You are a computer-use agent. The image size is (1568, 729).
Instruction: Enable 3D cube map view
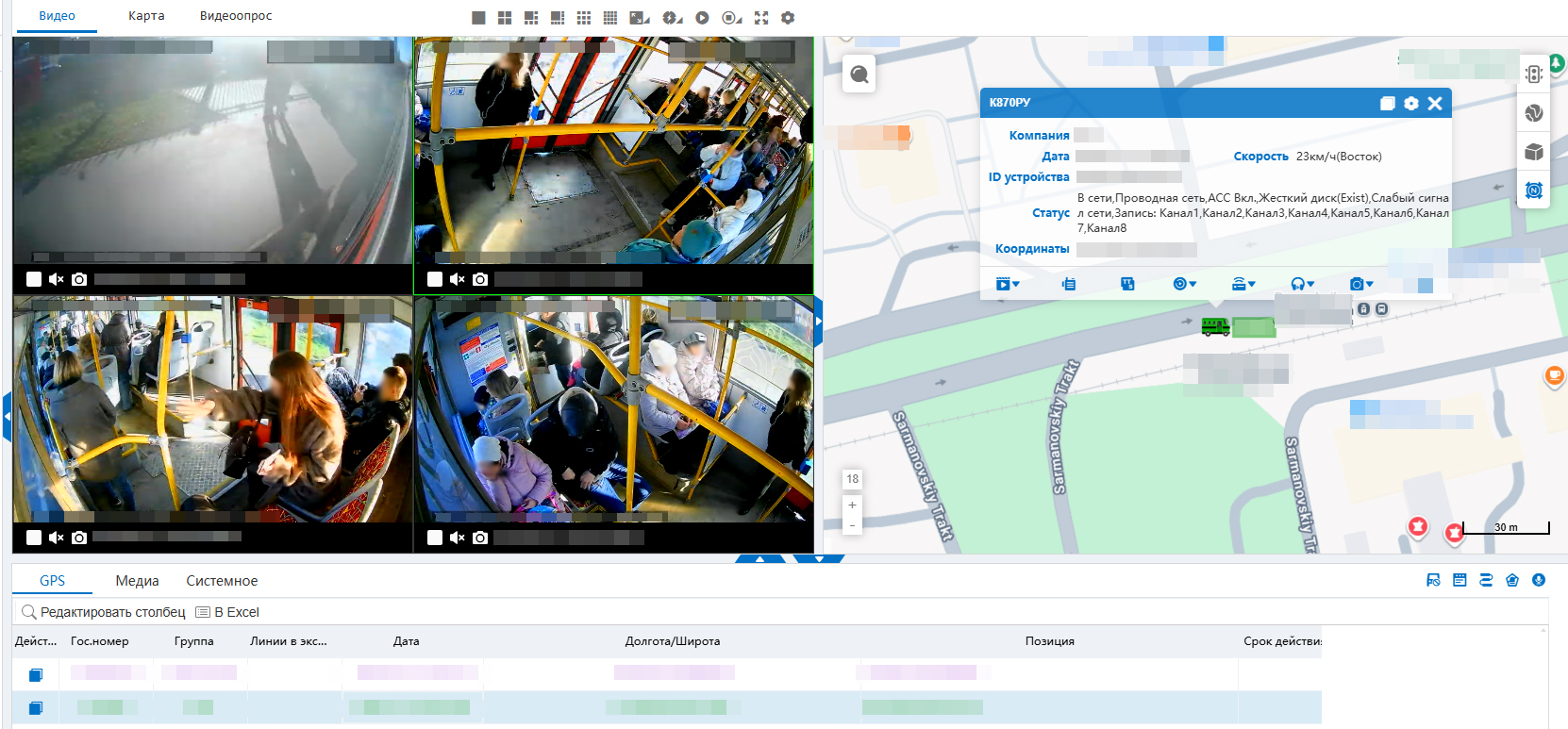(x=1534, y=152)
